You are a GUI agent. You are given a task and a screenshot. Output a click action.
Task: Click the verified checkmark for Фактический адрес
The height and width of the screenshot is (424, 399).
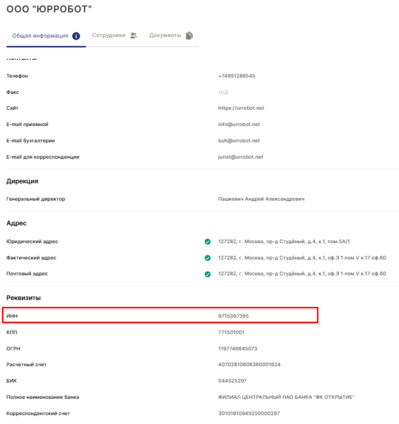[207, 258]
